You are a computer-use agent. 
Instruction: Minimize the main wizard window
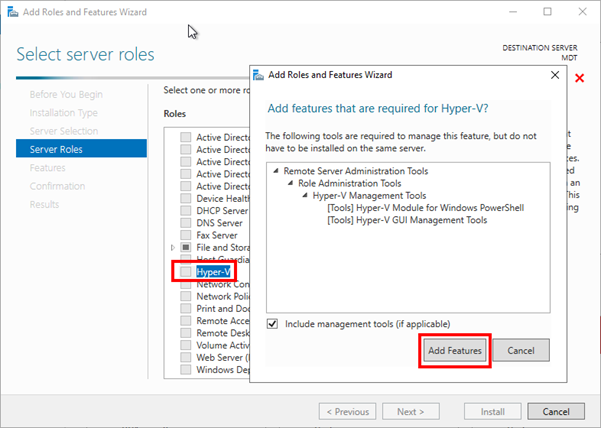(513, 12)
